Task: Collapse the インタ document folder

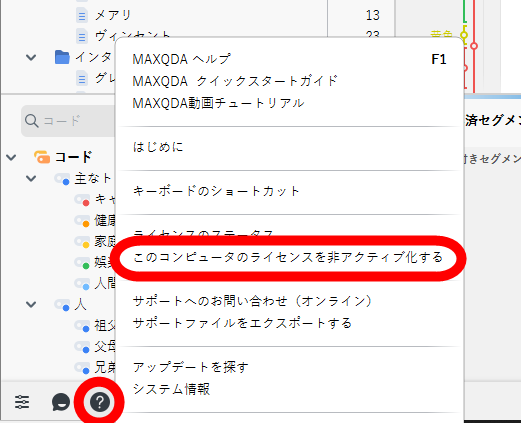Action: (31, 57)
